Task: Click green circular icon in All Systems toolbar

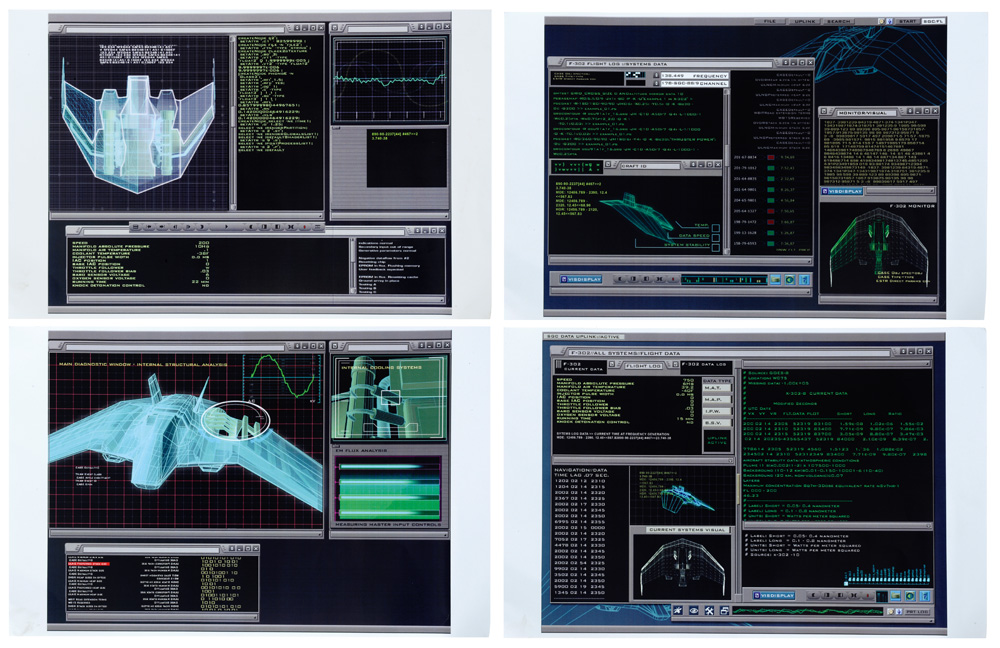Action: click(911, 596)
